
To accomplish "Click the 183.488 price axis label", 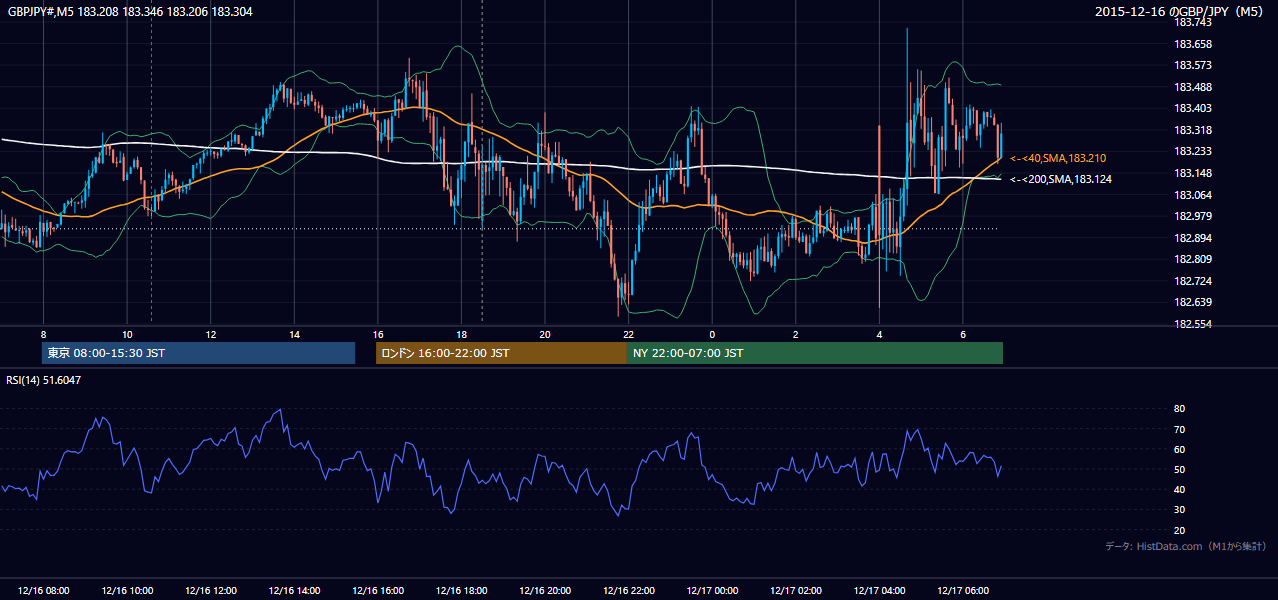I will 1192,87.
